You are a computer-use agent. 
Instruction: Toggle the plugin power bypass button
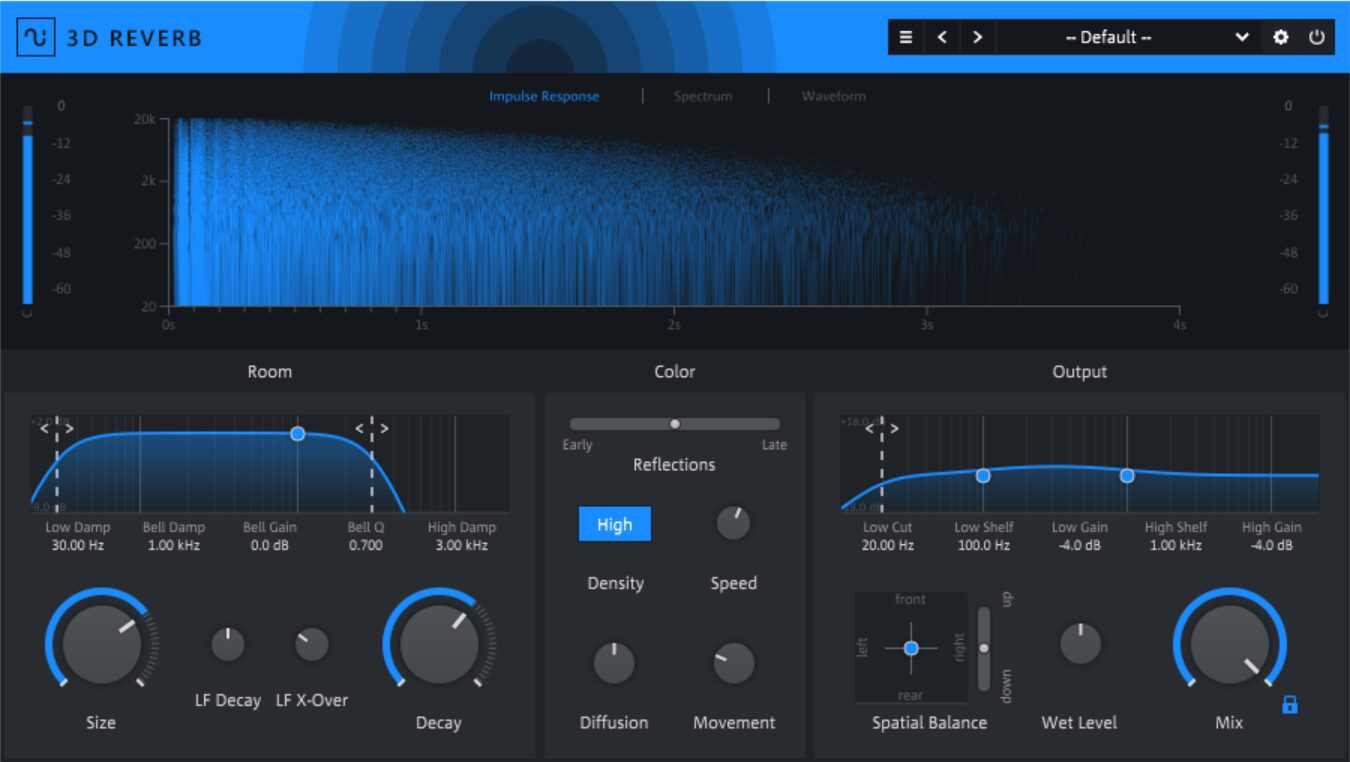click(1316, 37)
